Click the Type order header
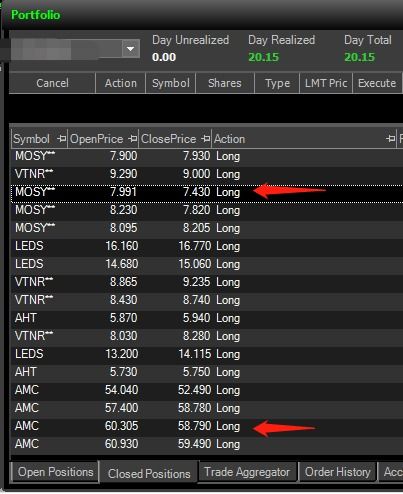Screen dimensions: 403x494 [277, 83]
